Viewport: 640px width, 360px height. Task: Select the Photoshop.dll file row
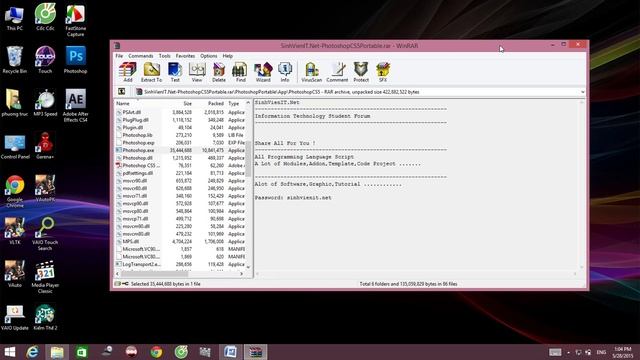pyautogui.click(x=180, y=158)
